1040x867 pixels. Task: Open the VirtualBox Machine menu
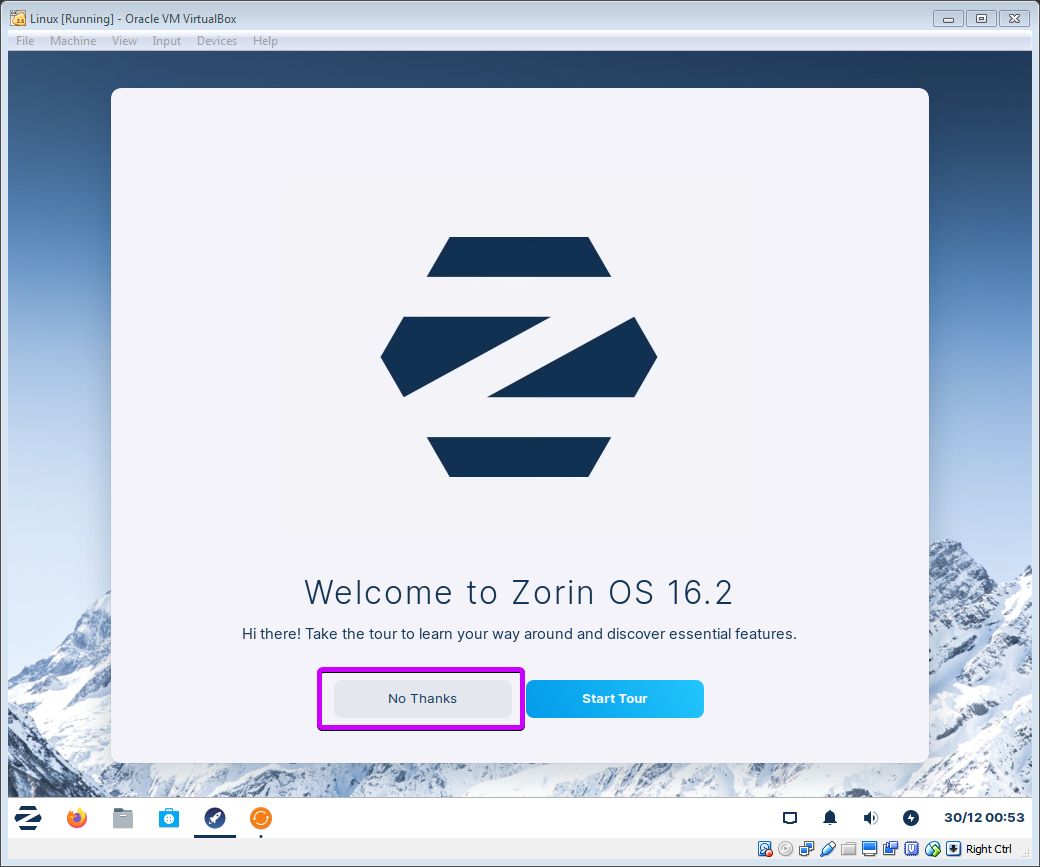73,40
